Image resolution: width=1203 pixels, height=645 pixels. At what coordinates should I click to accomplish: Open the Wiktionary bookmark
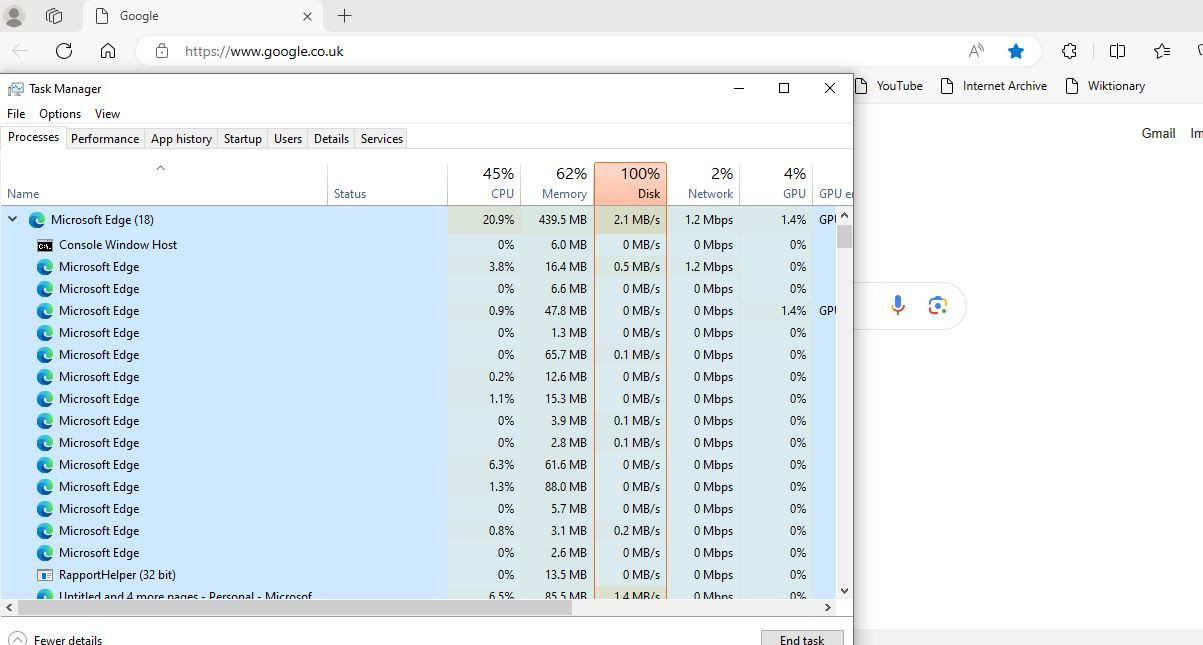[x=1105, y=86]
